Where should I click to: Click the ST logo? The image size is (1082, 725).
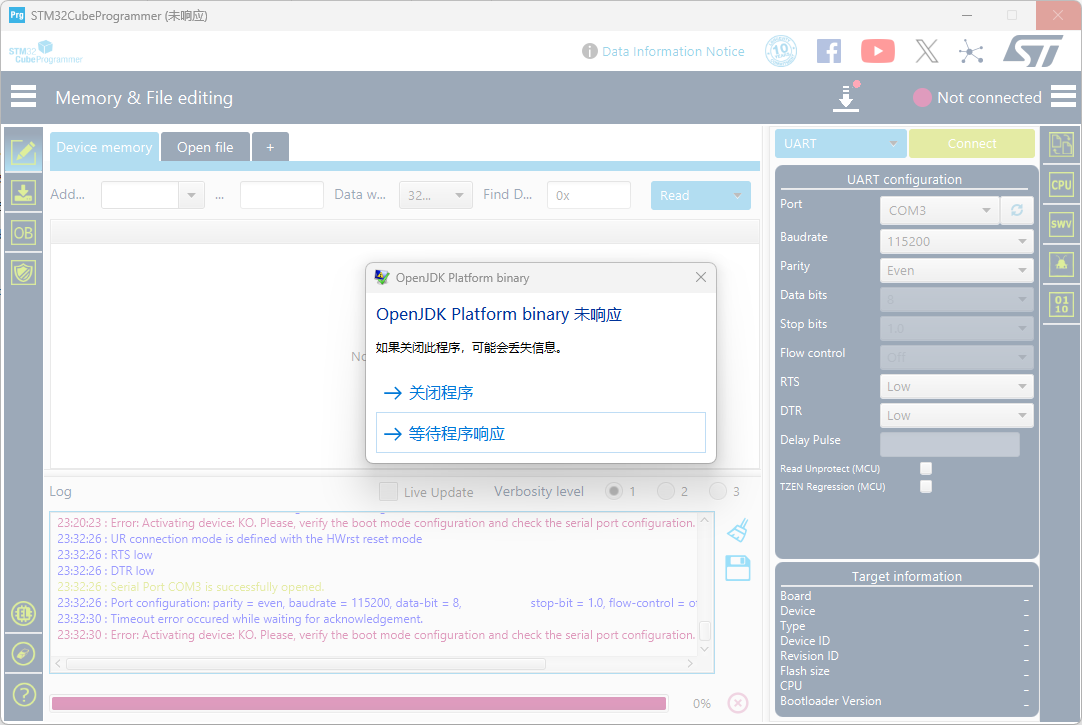[x=1034, y=51]
